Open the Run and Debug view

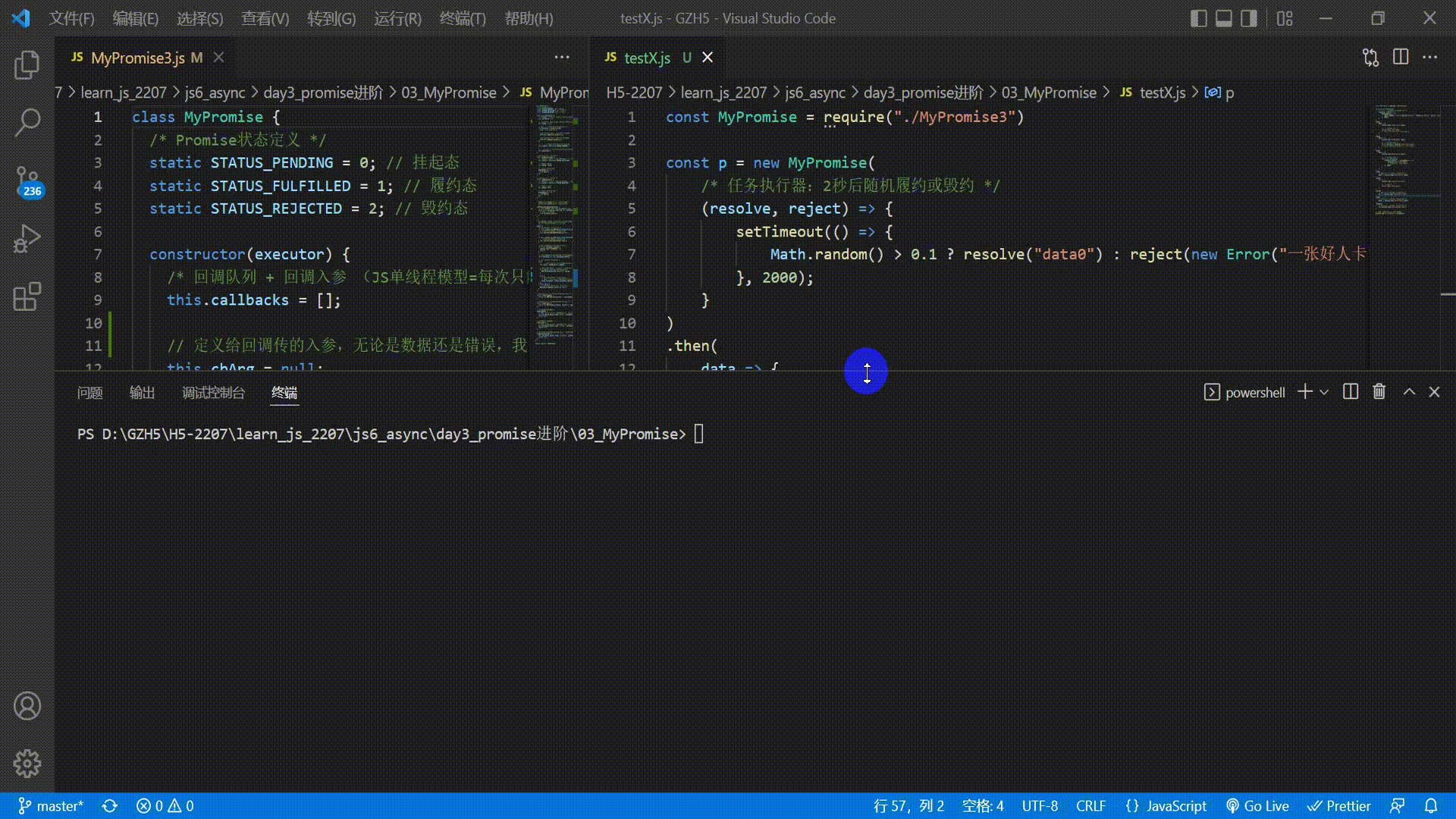[x=27, y=238]
